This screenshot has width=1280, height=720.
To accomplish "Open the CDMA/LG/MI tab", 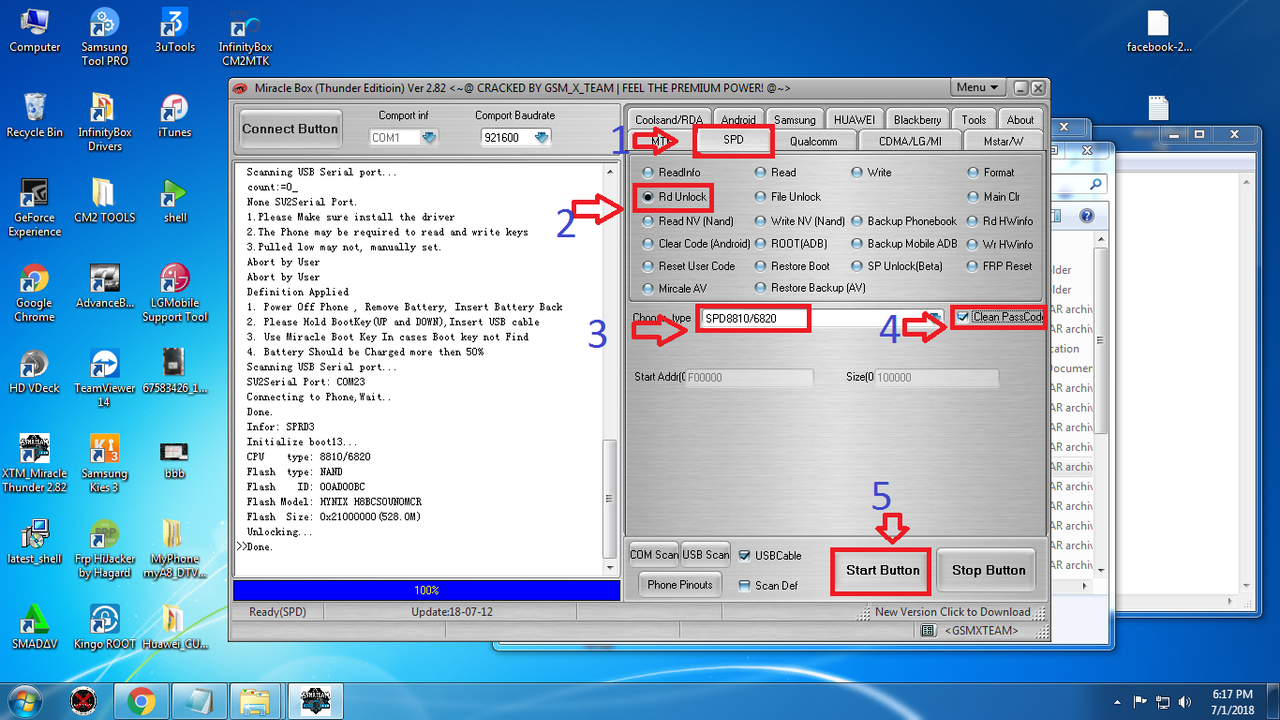I will point(910,141).
